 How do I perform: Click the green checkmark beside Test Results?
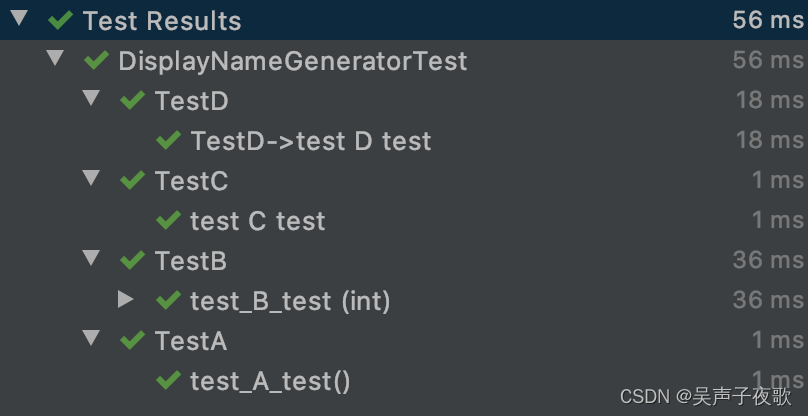point(60,20)
